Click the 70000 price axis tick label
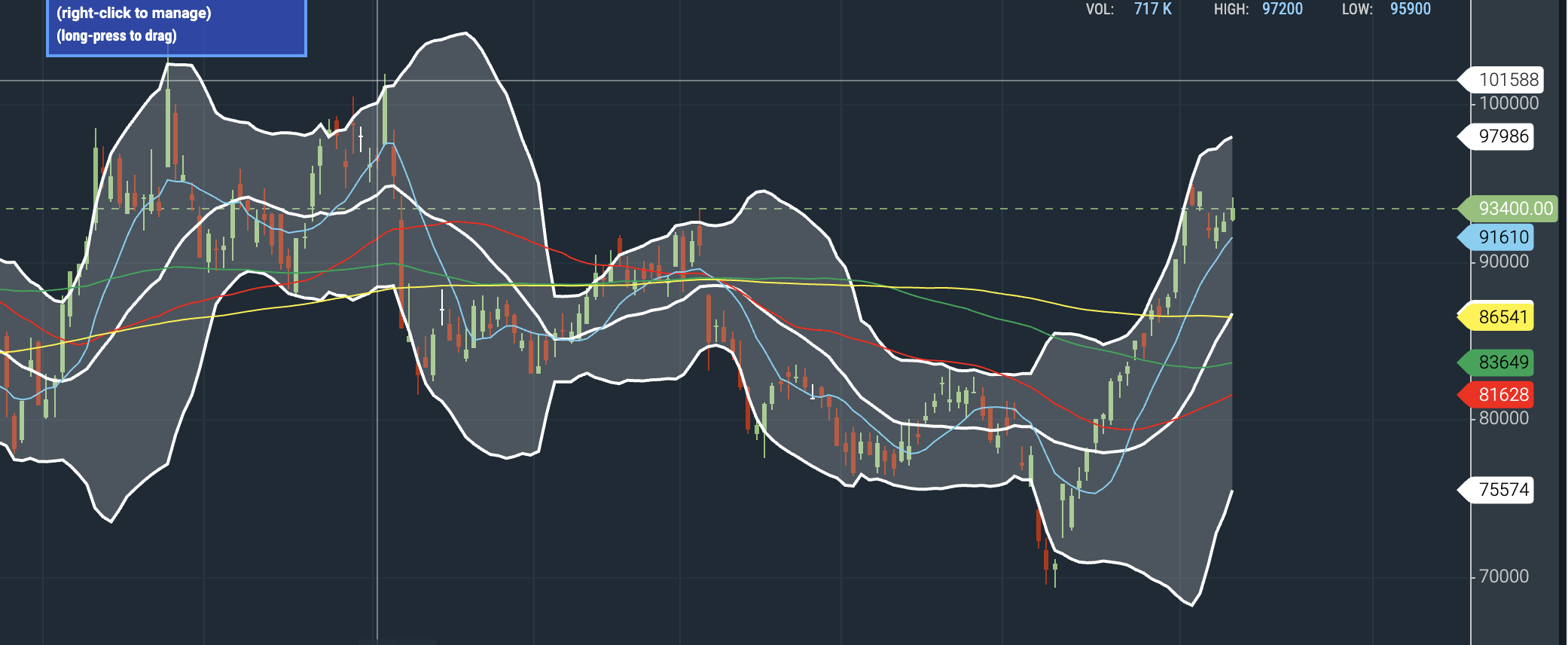The height and width of the screenshot is (645, 1568). coord(1504,576)
